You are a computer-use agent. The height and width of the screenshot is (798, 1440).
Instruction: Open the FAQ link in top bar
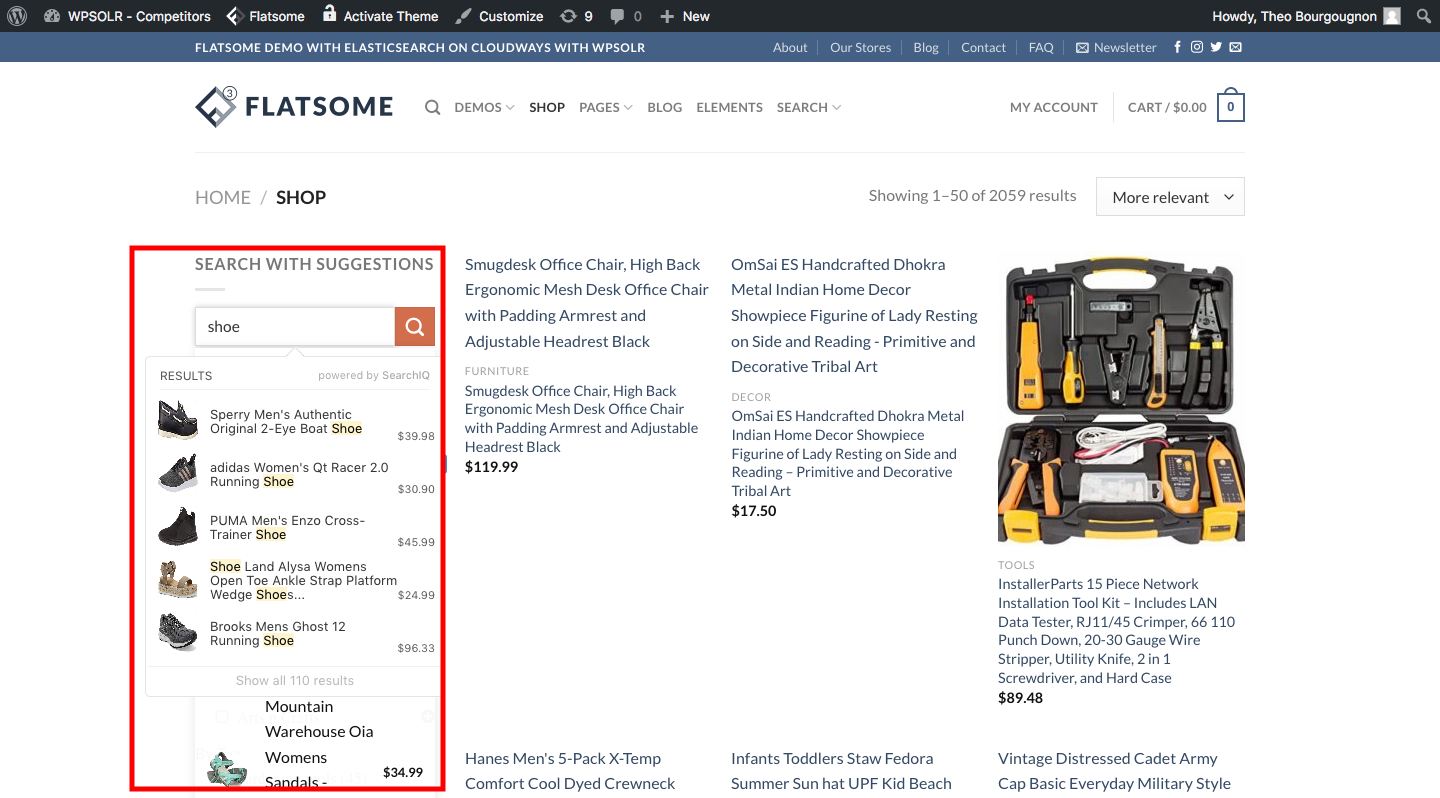point(1041,47)
